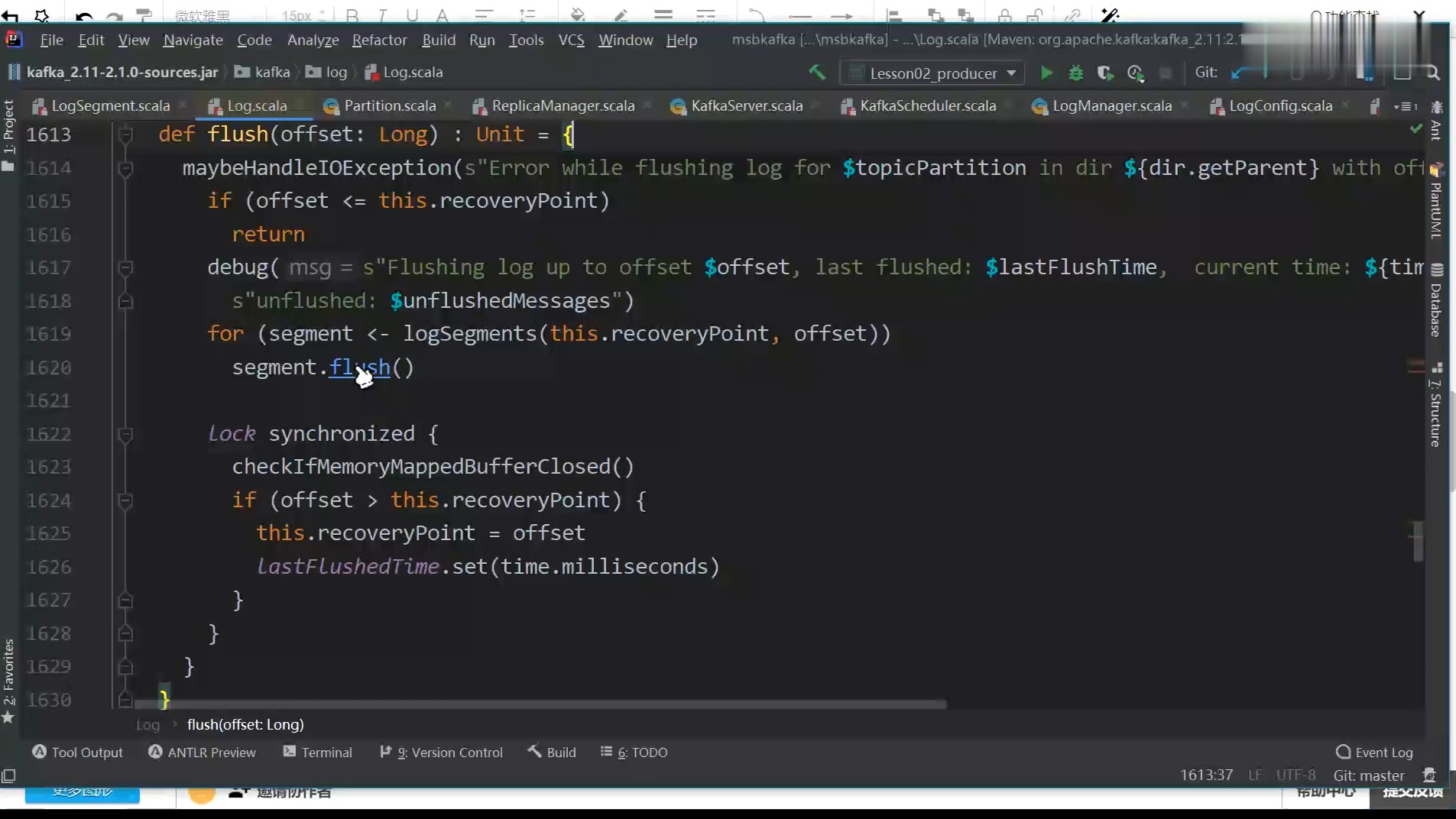The image size is (1456, 819).
Task: Open the Terminal tool window
Action: (x=317, y=753)
